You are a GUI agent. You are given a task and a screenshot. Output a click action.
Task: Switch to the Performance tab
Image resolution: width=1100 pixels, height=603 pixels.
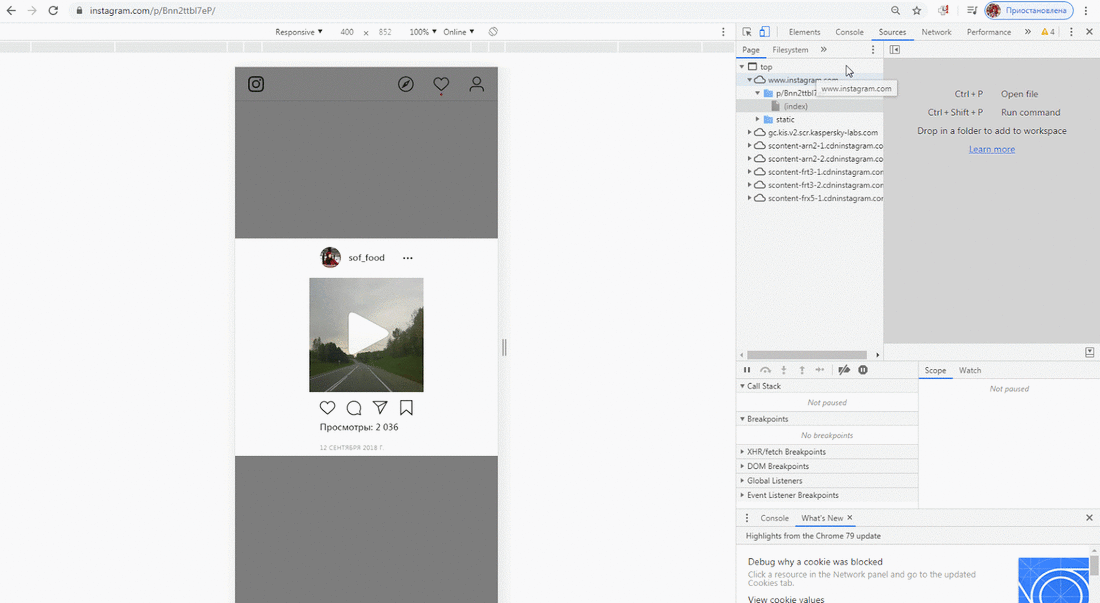988,32
